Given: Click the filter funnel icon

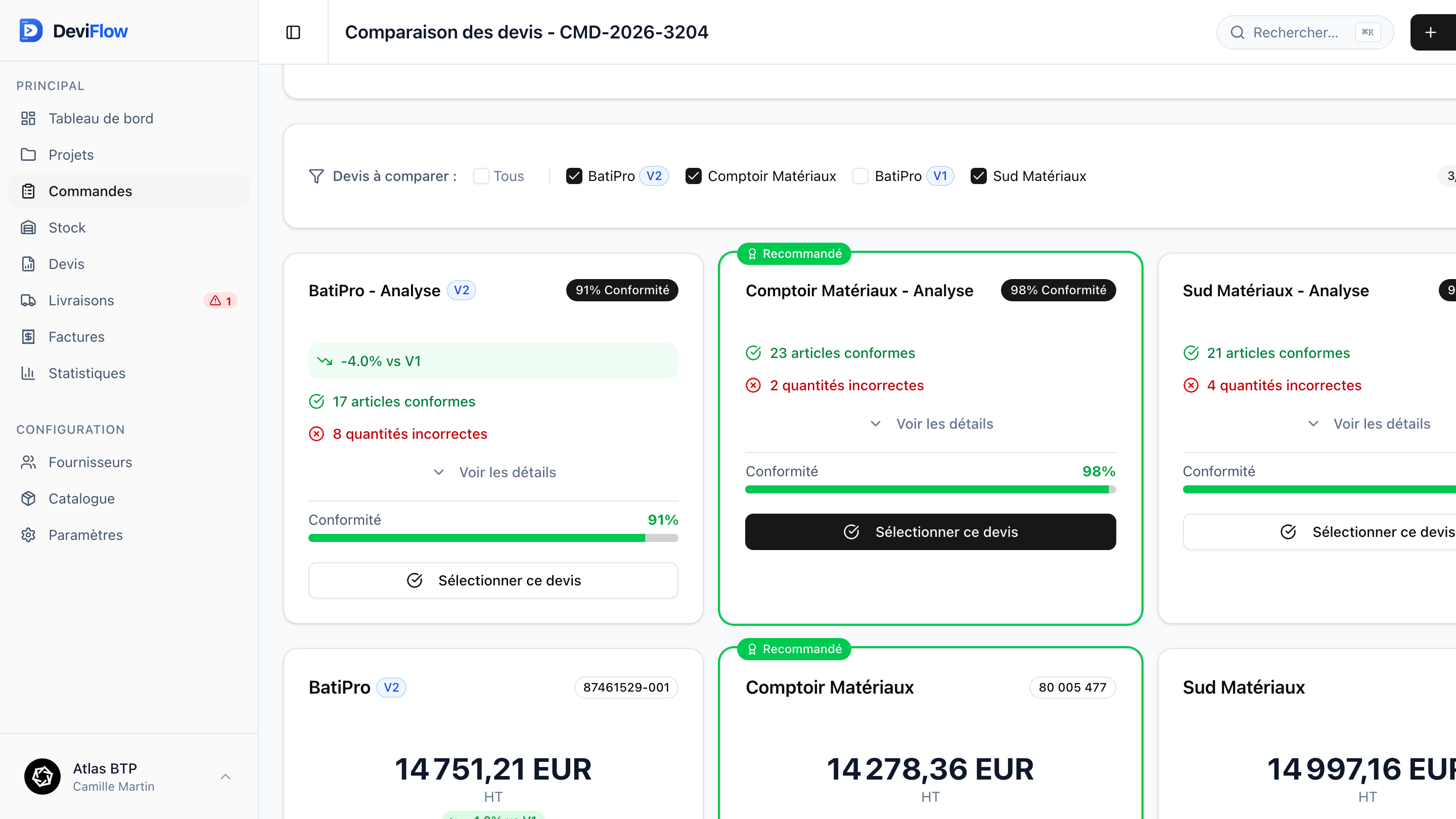Looking at the screenshot, I should (316, 176).
